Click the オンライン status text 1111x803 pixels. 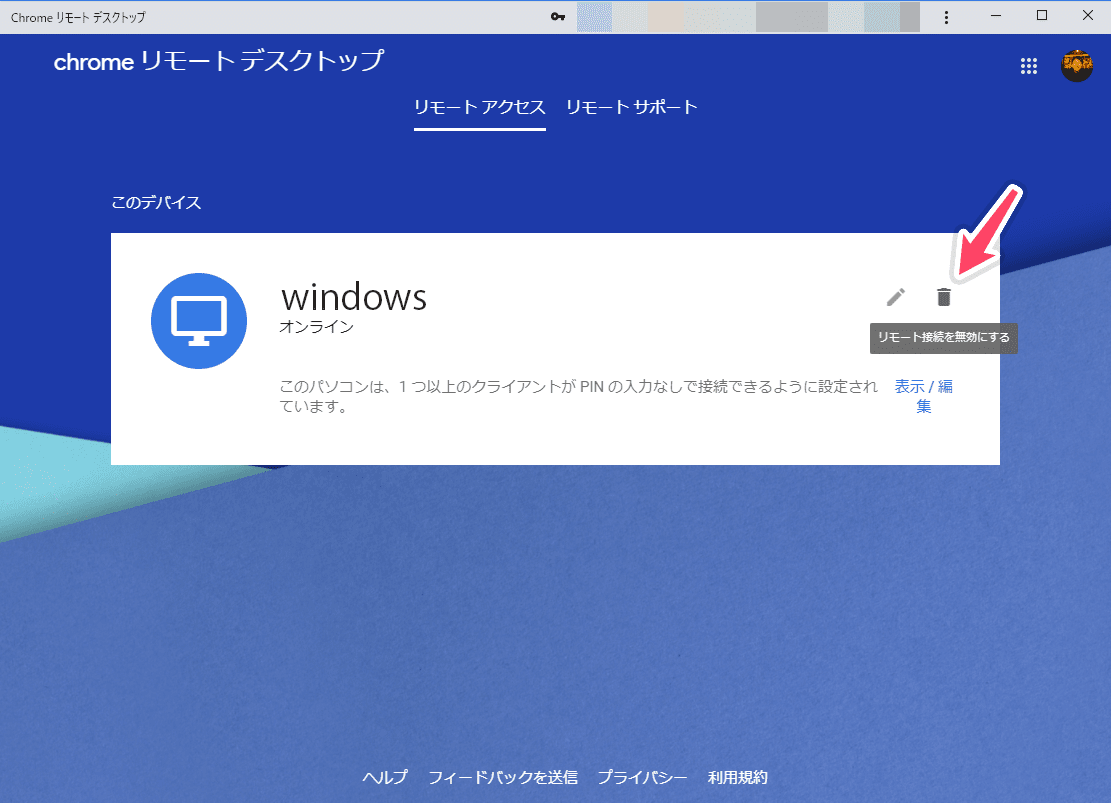316,327
